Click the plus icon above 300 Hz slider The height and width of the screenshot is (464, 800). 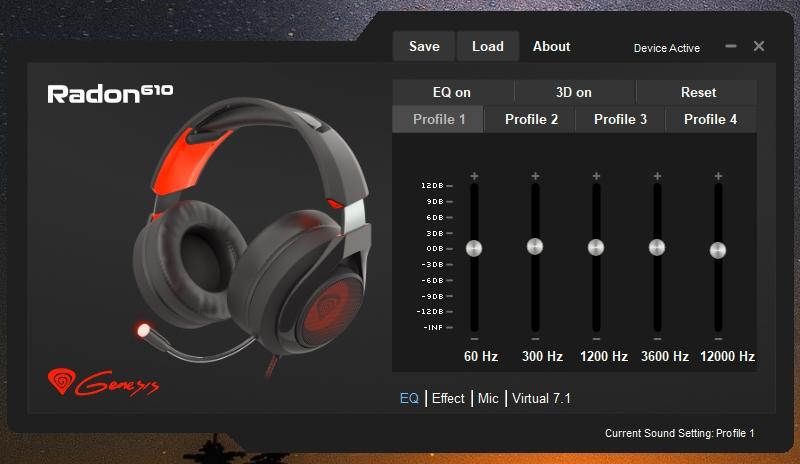point(535,176)
